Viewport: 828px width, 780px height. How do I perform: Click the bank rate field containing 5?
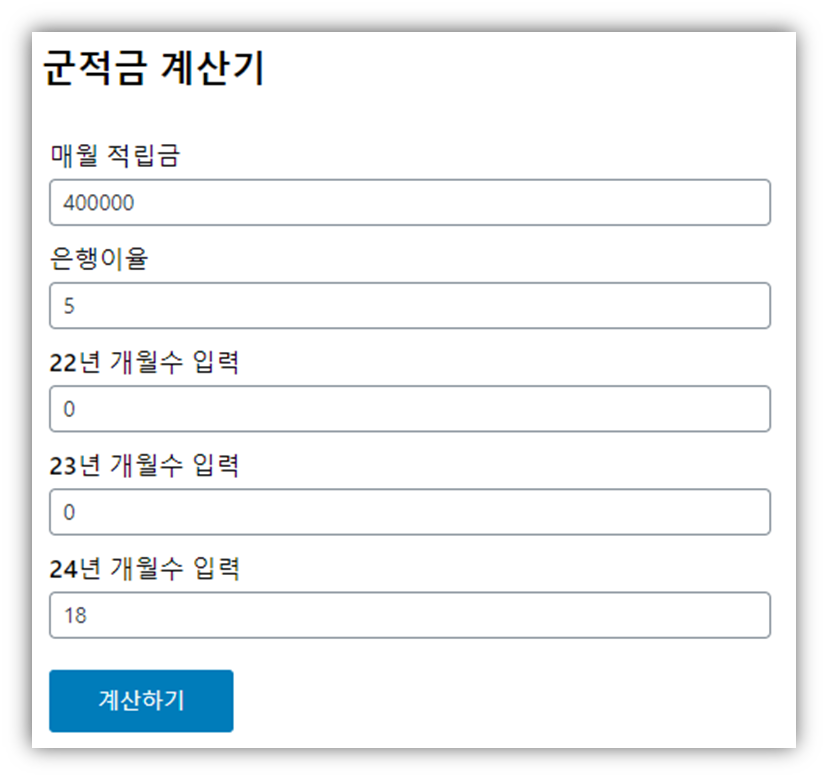coord(410,305)
